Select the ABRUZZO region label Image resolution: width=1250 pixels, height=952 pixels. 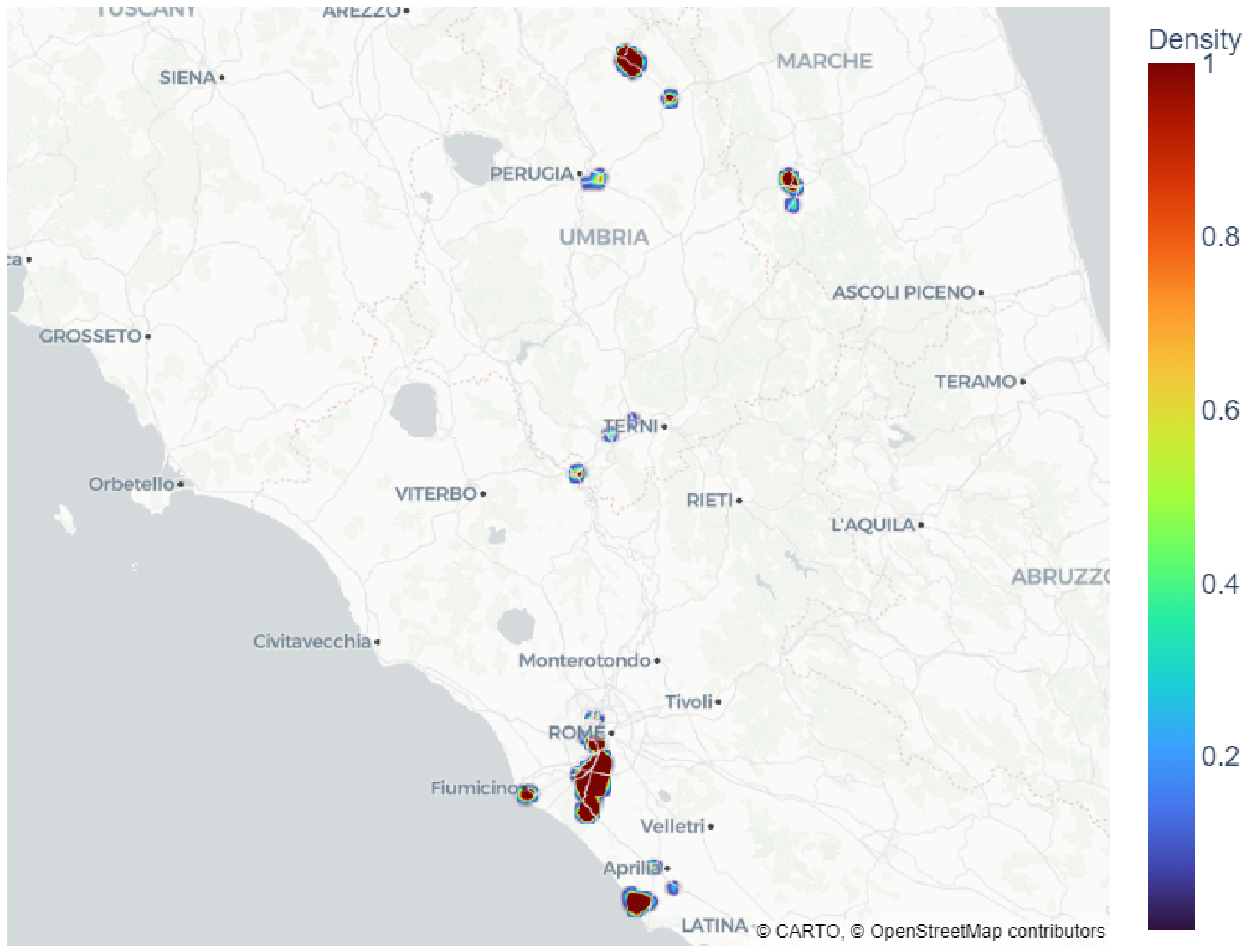pos(1060,576)
